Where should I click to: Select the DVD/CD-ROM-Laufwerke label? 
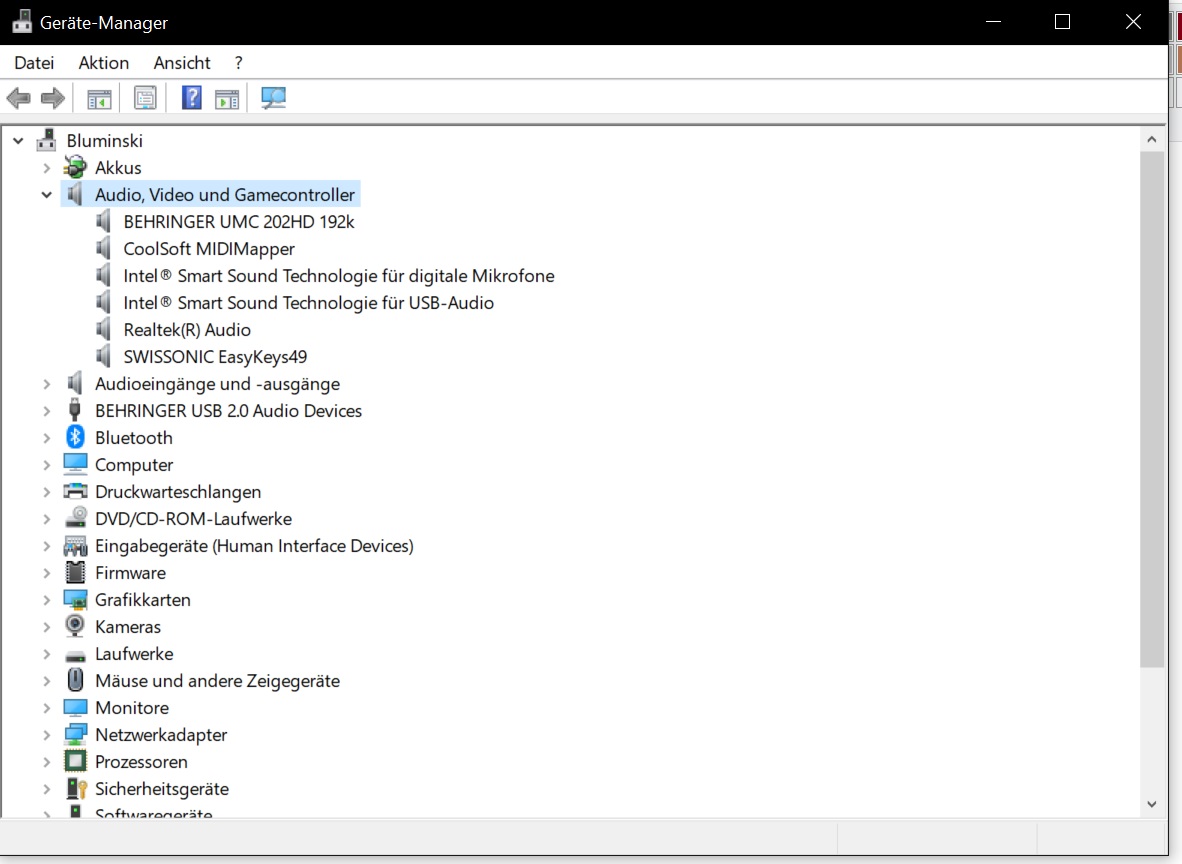(194, 519)
